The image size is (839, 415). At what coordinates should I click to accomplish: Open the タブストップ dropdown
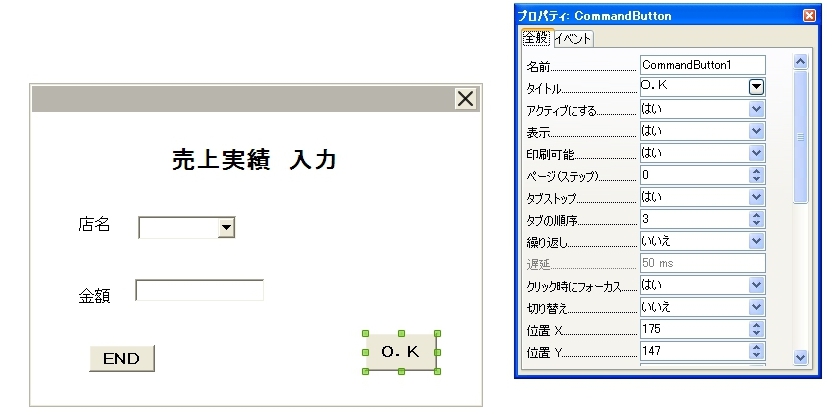(757, 197)
